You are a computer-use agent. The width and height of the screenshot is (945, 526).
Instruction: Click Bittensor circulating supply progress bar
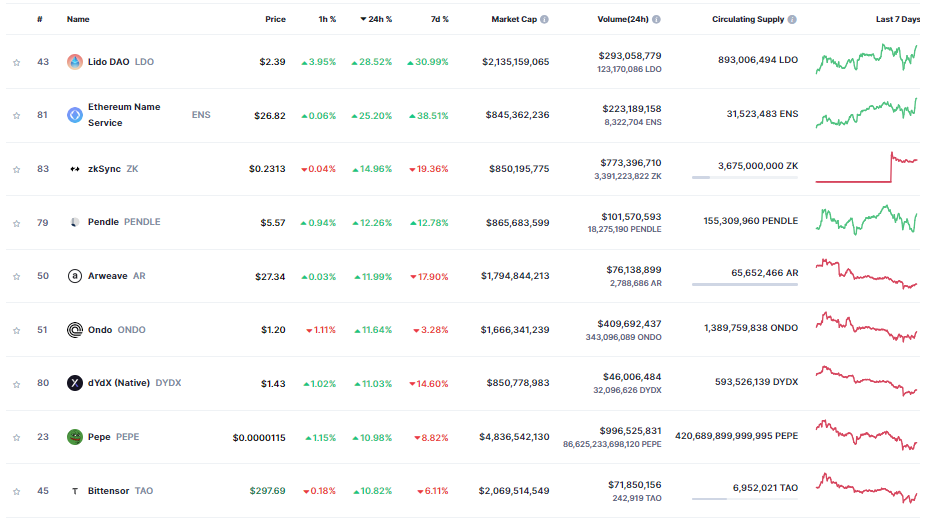tap(745, 499)
